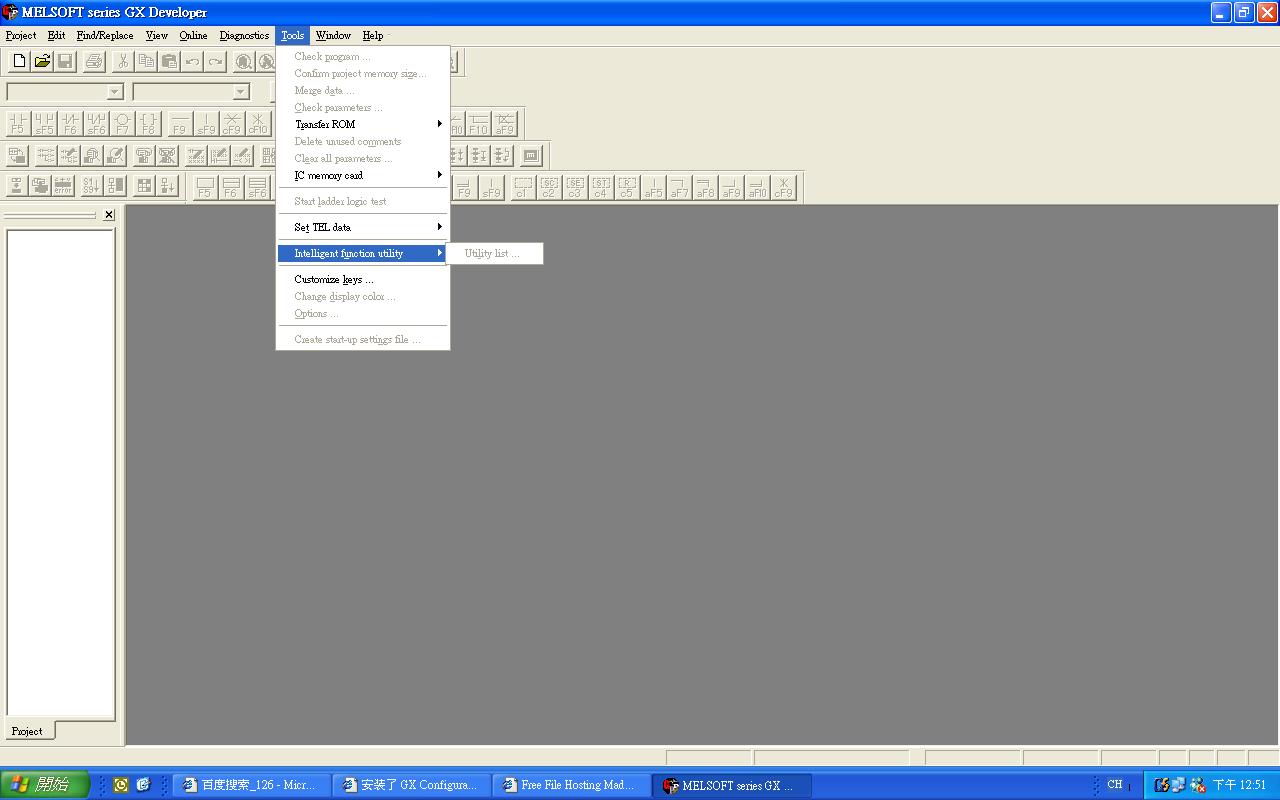The image size is (1280, 800).
Task: Choose Utility list in the submenu
Action: (492, 254)
